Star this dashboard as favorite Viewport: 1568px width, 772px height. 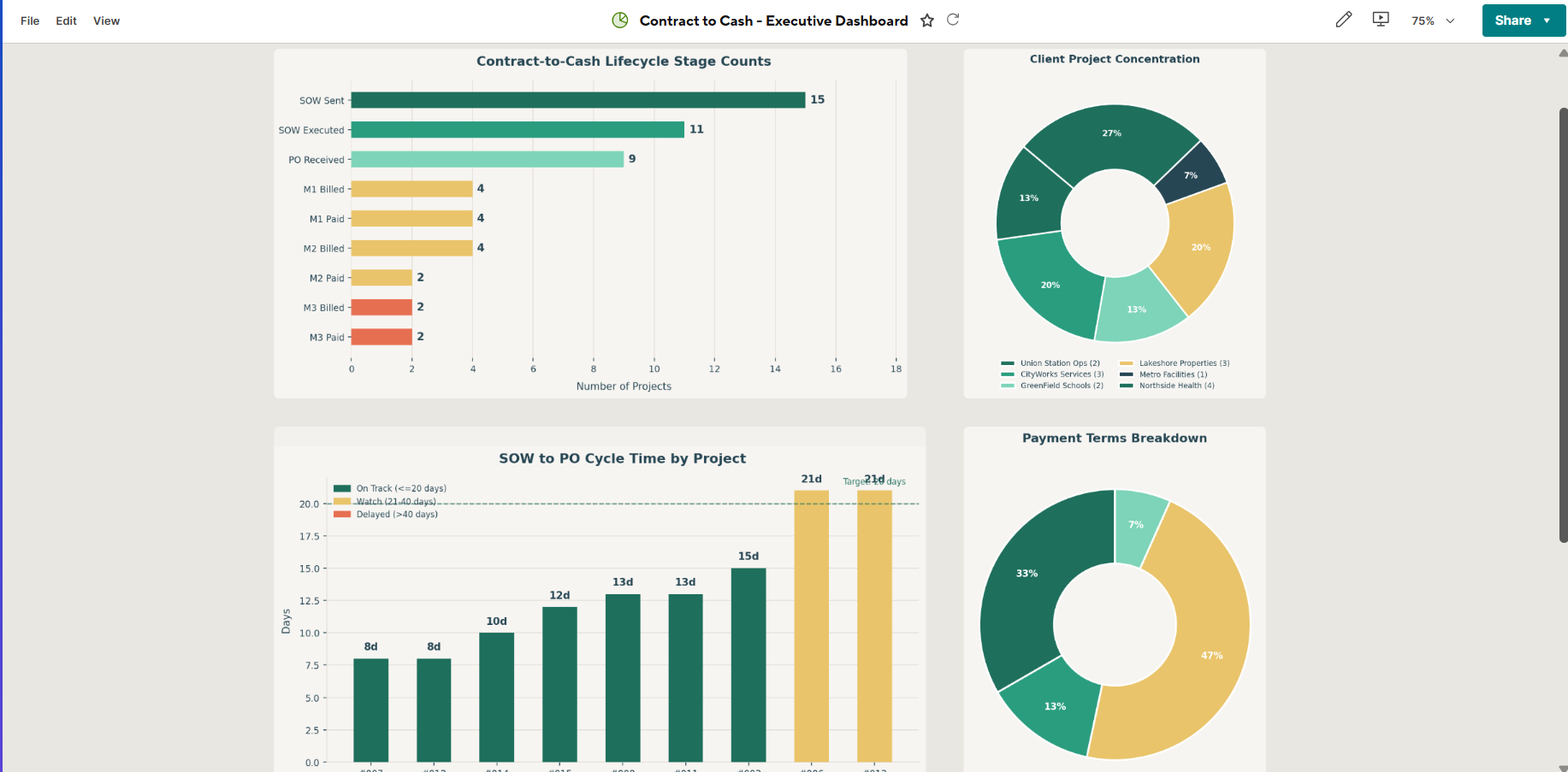[x=927, y=20]
